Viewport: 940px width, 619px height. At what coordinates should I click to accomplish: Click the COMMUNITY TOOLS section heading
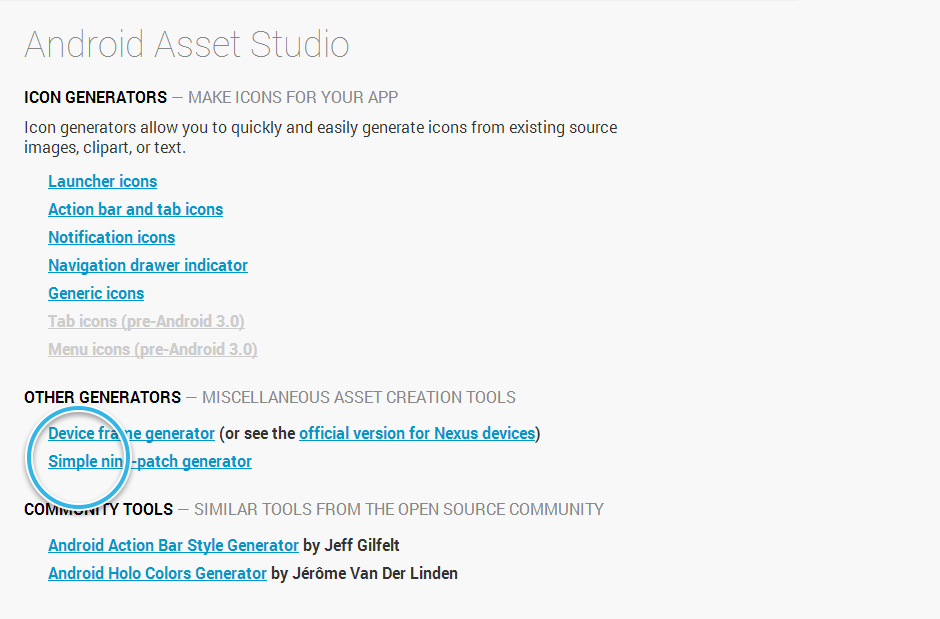click(x=98, y=509)
